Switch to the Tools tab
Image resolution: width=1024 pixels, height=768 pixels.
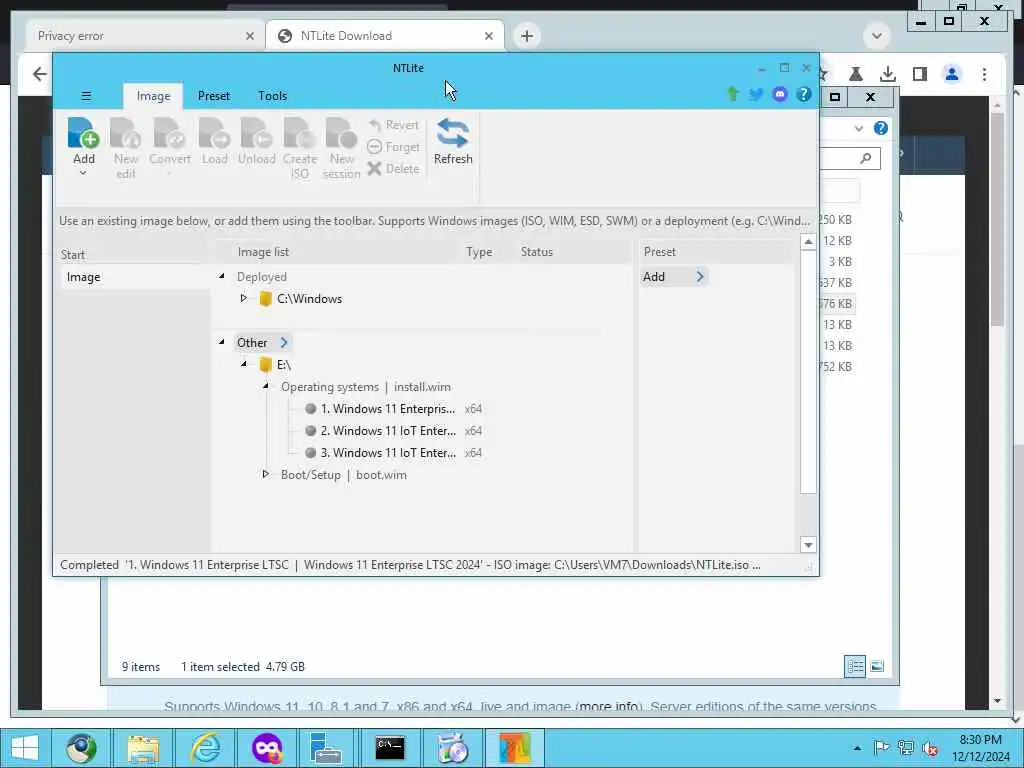272,96
